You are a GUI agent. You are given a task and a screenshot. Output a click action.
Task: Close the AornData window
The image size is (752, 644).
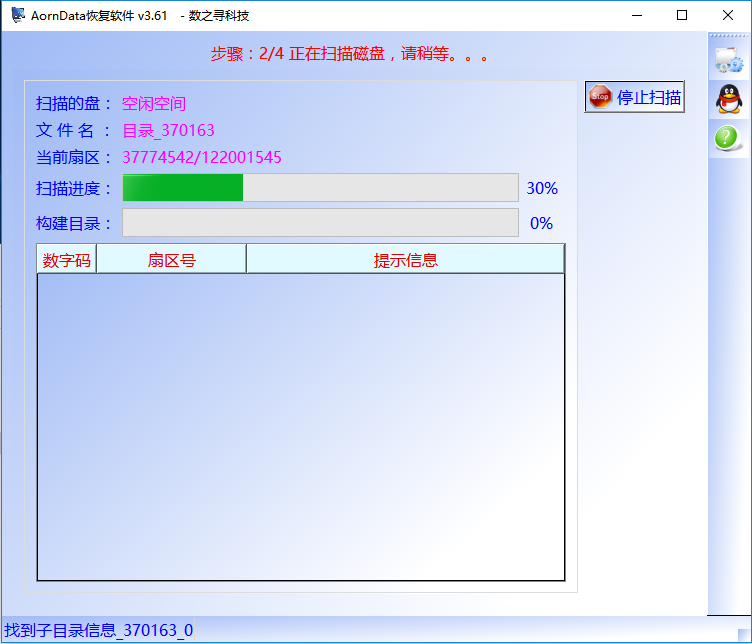coord(728,15)
